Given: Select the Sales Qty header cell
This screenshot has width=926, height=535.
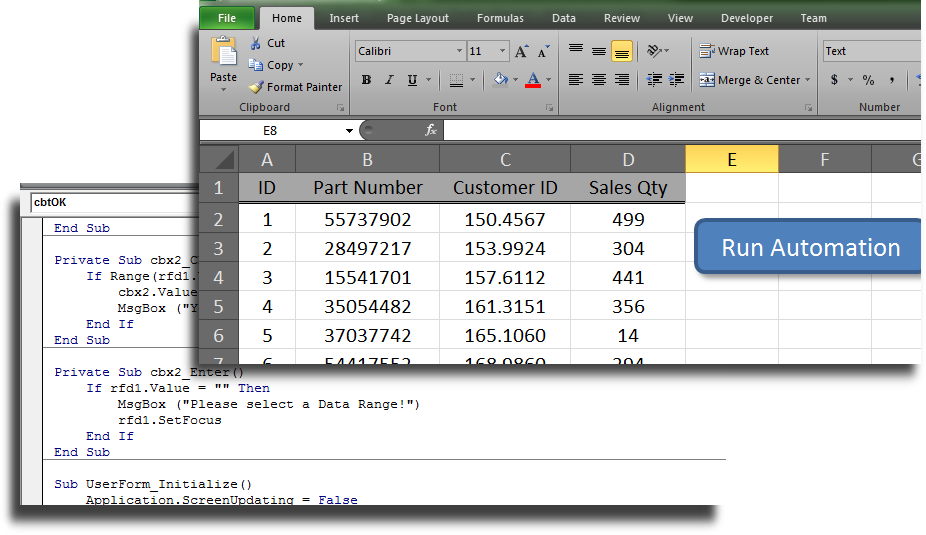Looking at the screenshot, I should [x=628, y=188].
